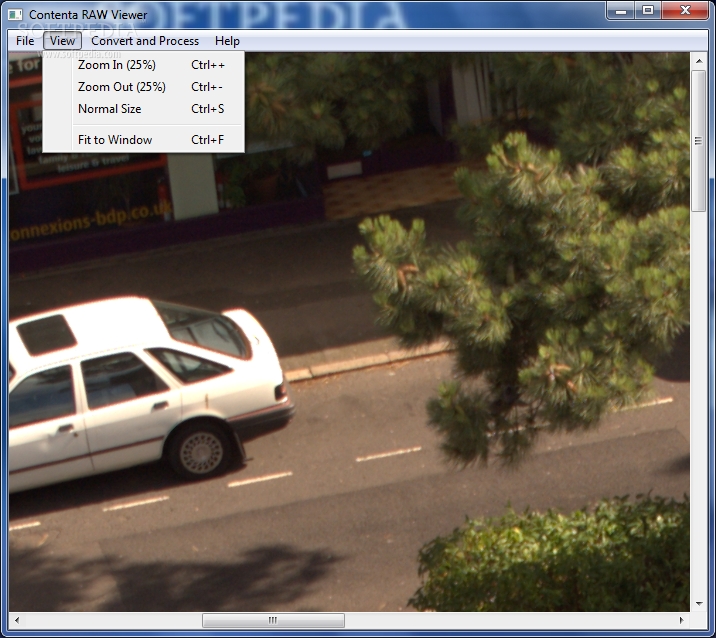Screen dimensions: 716x638
Task: Click the vertical scrollbar down arrow
Action: coord(699,604)
